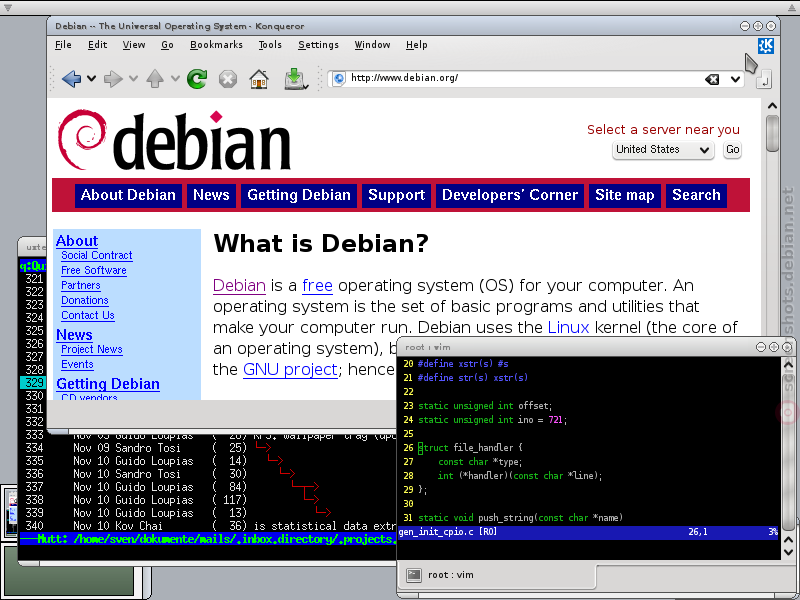
Task: Select message 340 from Kov Chai in Mutt
Action: [x=207, y=526]
